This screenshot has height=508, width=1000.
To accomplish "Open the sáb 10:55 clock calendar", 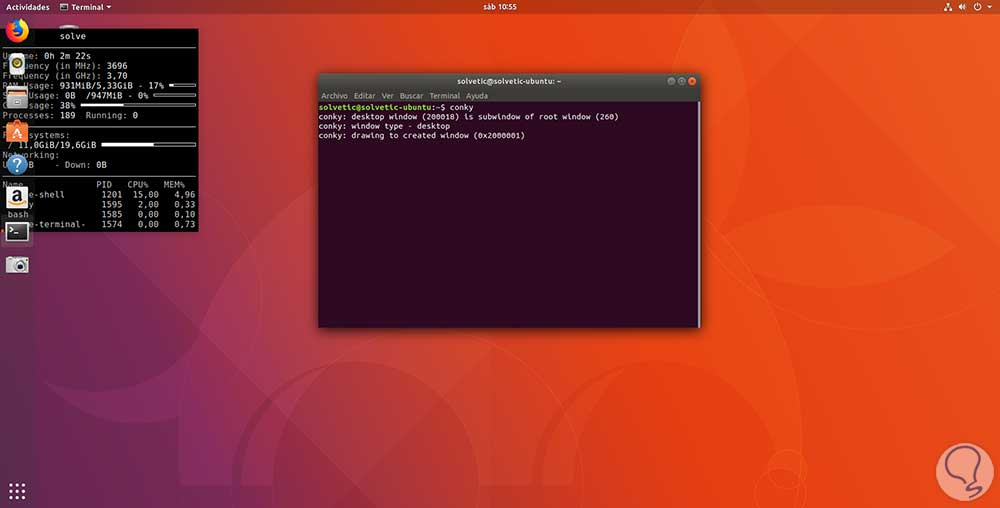I will (500, 7).
